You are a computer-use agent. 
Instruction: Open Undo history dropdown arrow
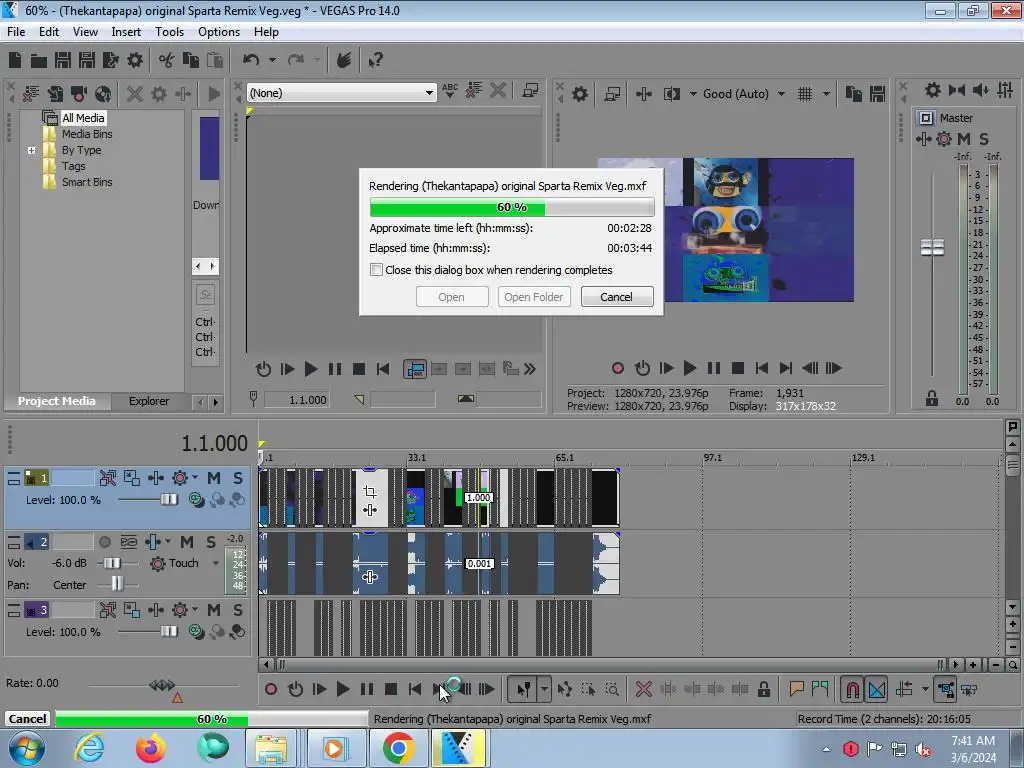click(x=272, y=60)
